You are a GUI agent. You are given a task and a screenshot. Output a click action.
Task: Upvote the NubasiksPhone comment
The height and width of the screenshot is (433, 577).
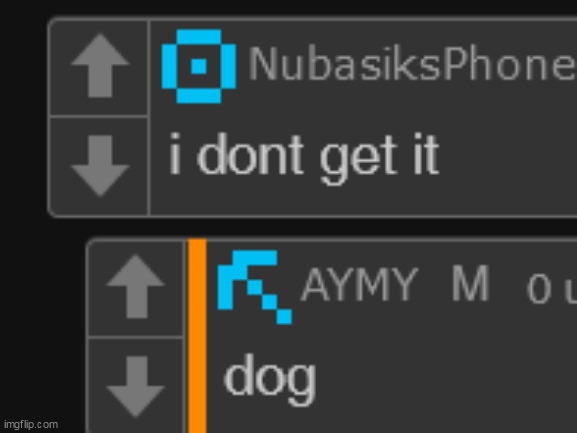[100, 65]
